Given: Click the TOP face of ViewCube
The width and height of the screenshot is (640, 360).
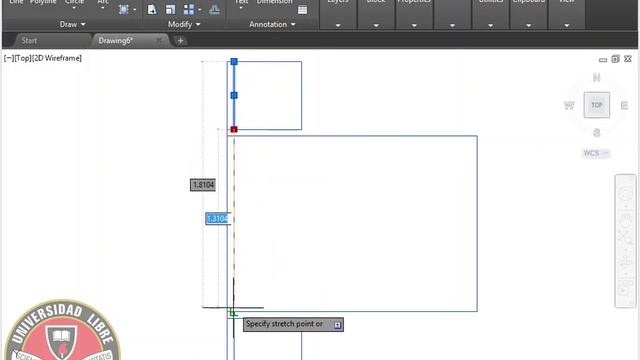Looking at the screenshot, I should 597,105.
